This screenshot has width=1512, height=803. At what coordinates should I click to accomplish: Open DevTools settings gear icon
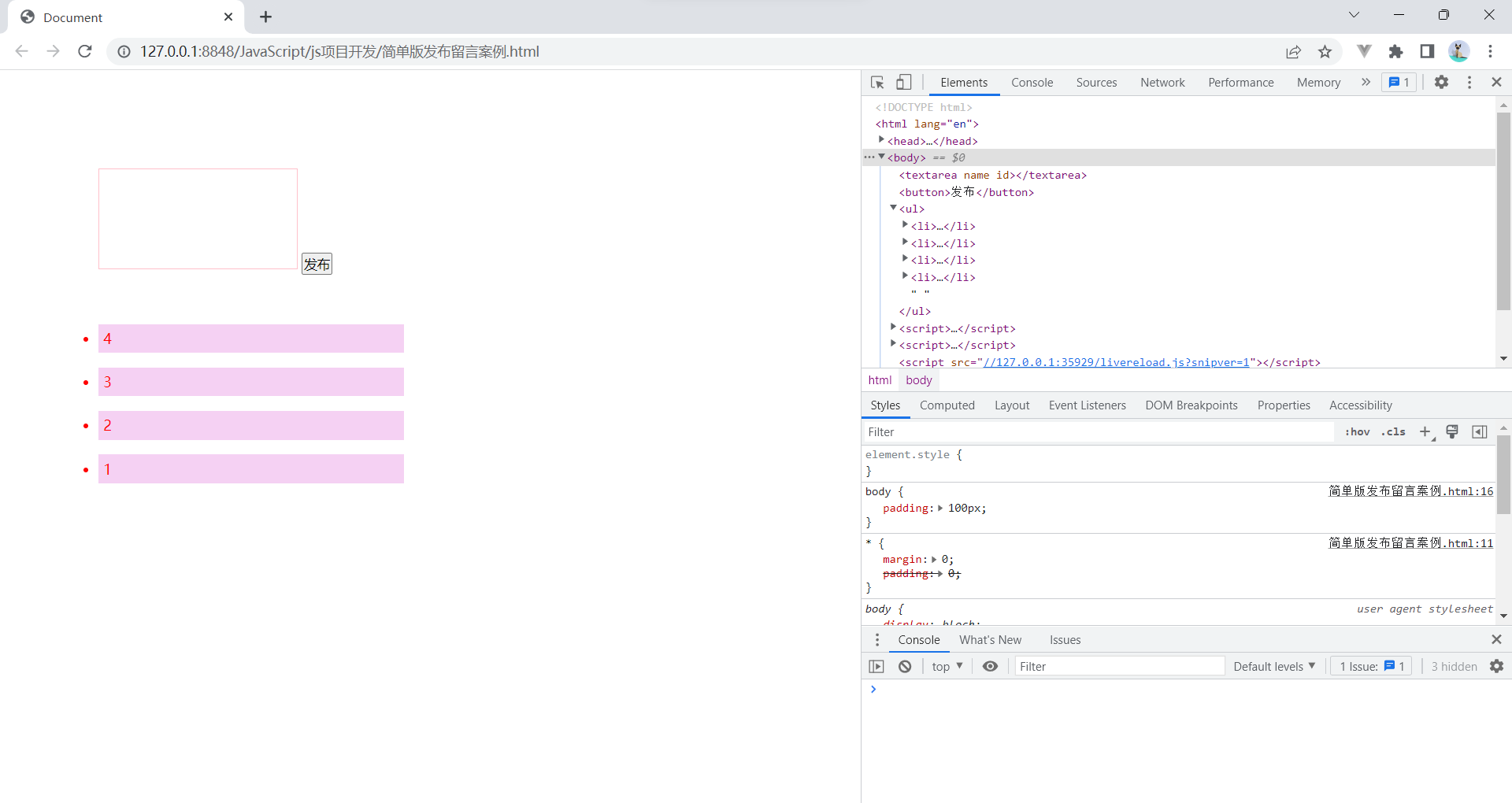click(1441, 83)
